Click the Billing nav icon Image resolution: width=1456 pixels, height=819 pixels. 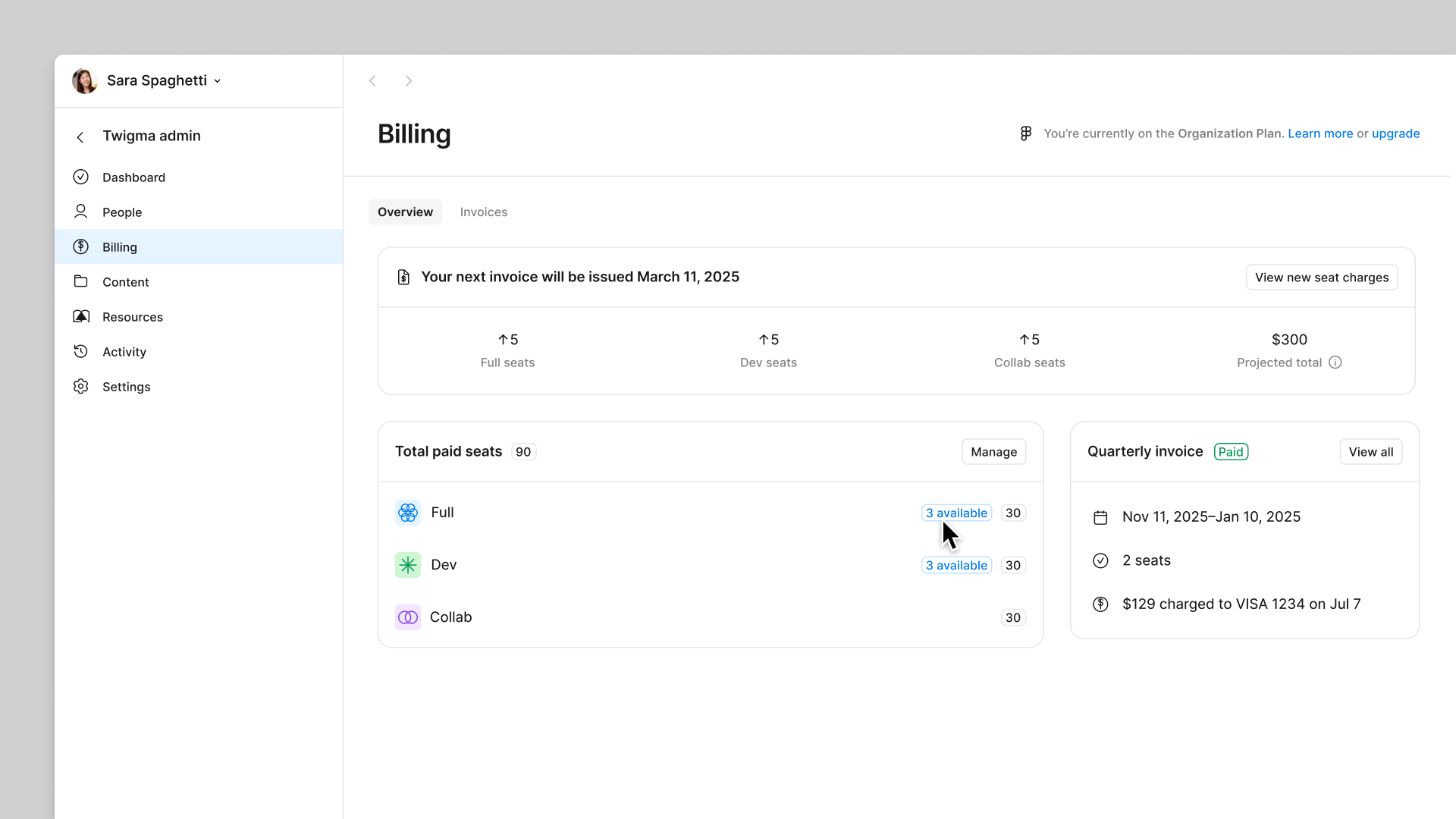click(81, 247)
